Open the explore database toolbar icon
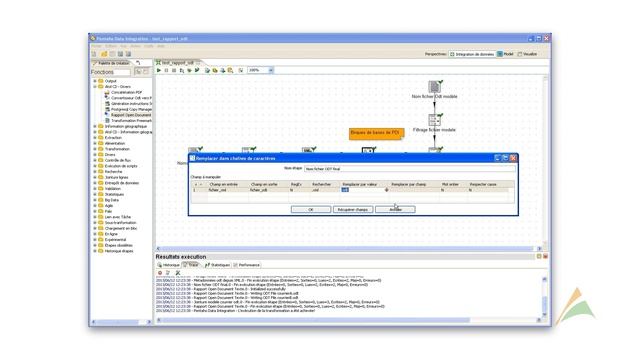Image resolution: width=640 pixels, height=360 pixels. click(231, 70)
